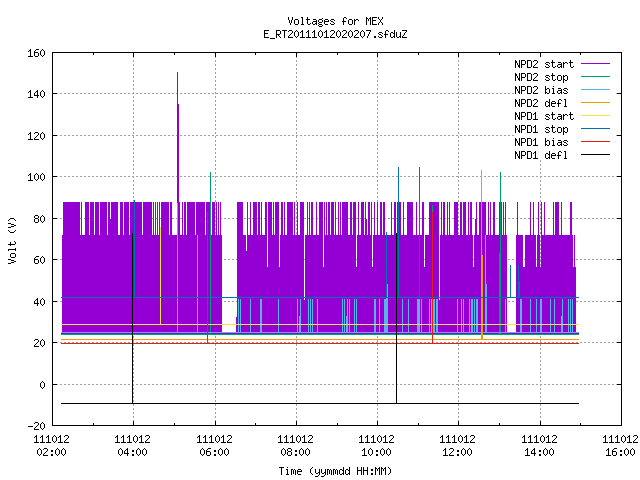Click the y-axis tick value 160

(x=36, y=53)
